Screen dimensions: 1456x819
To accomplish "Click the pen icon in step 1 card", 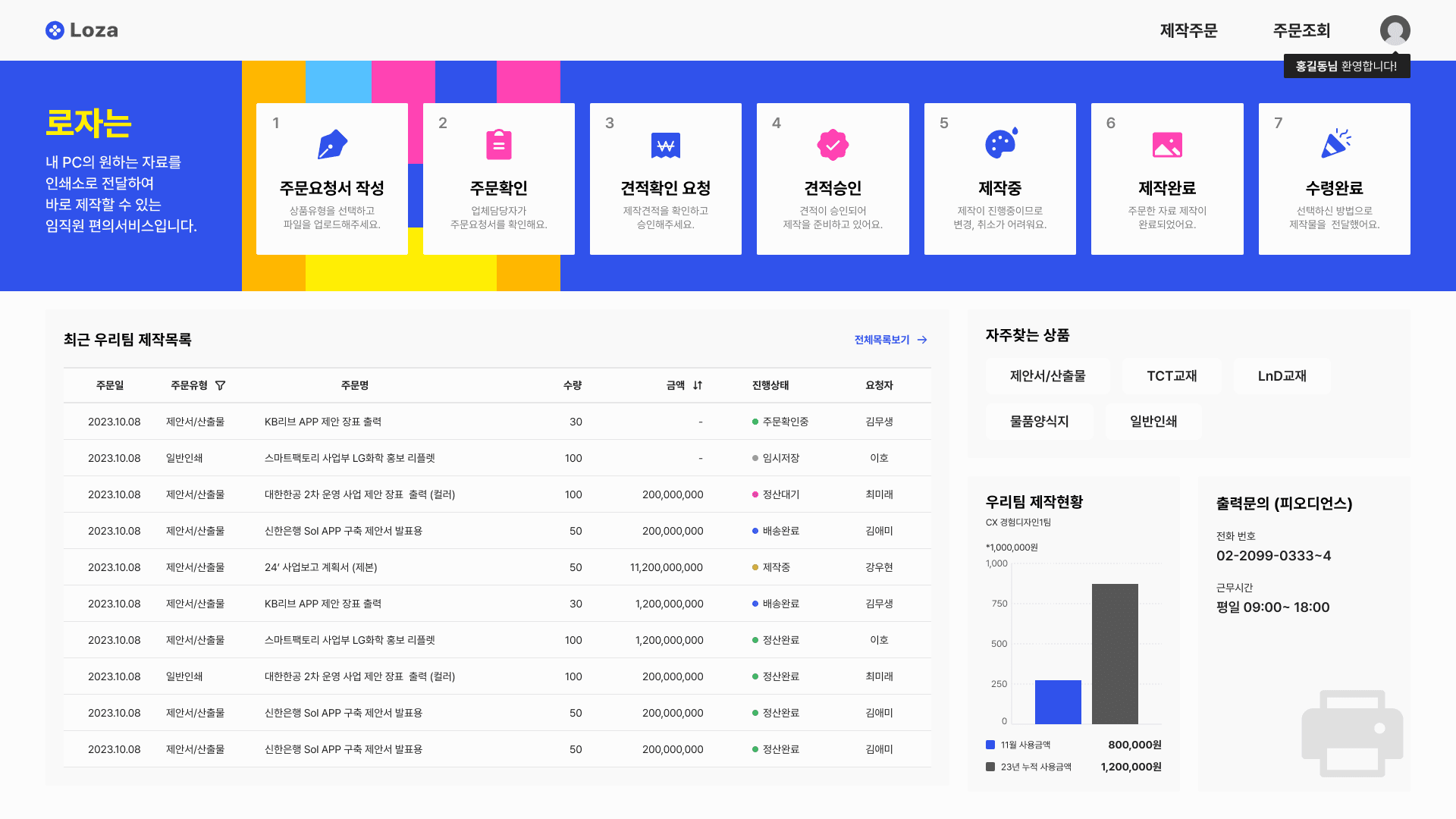I will [x=332, y=145].
